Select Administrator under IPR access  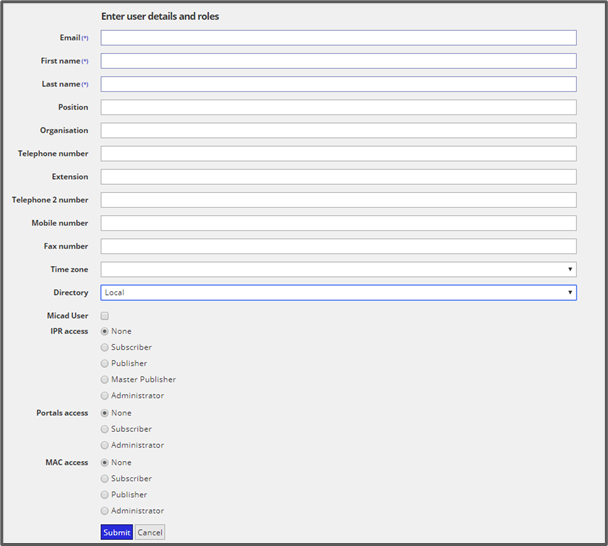tap(105, 396)
